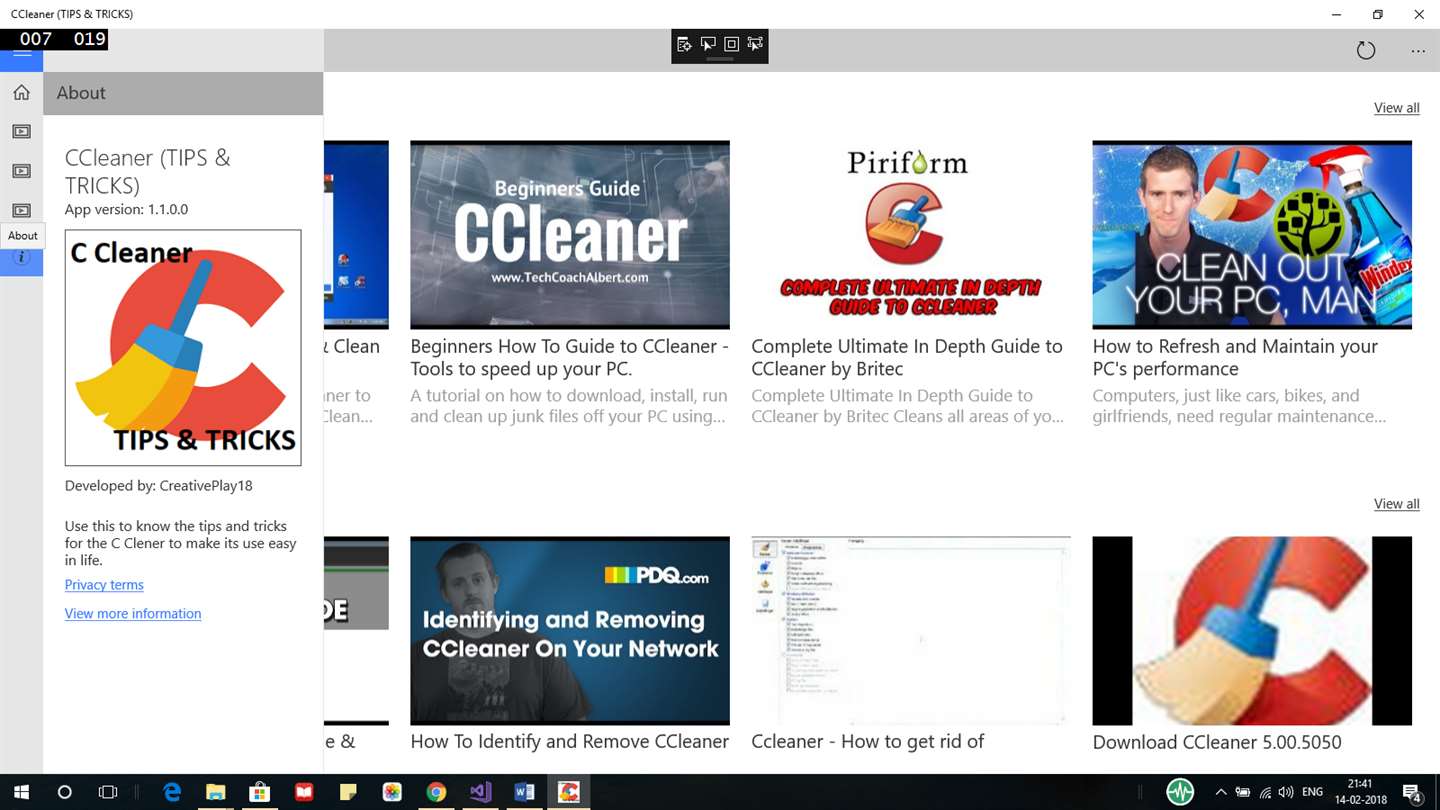The height and width of the screenshot is (810, 1440).
Task: Go to the Home page in the sidebar
Action: tap(21, 93)
